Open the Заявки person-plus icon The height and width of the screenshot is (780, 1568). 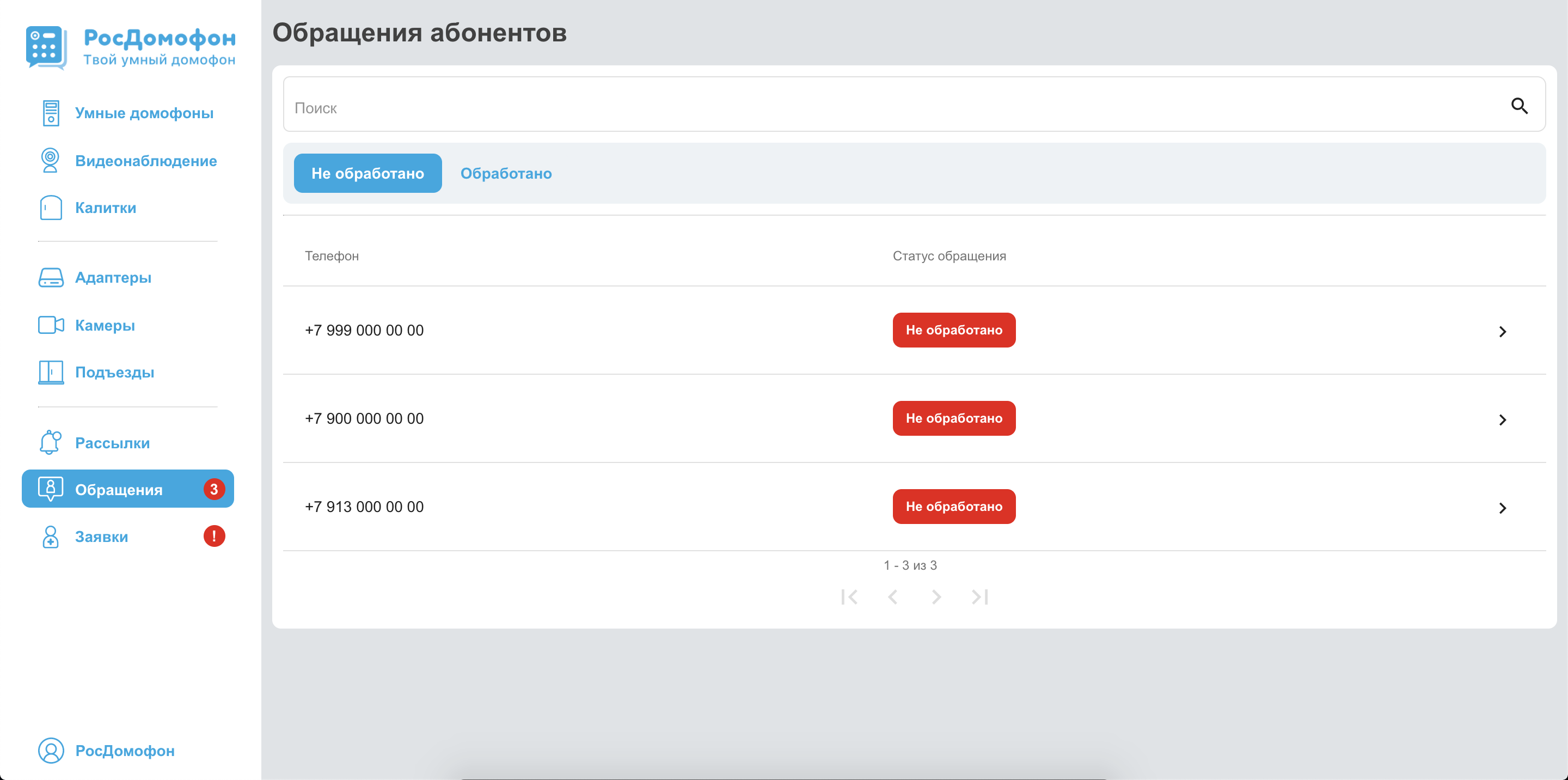51,537
